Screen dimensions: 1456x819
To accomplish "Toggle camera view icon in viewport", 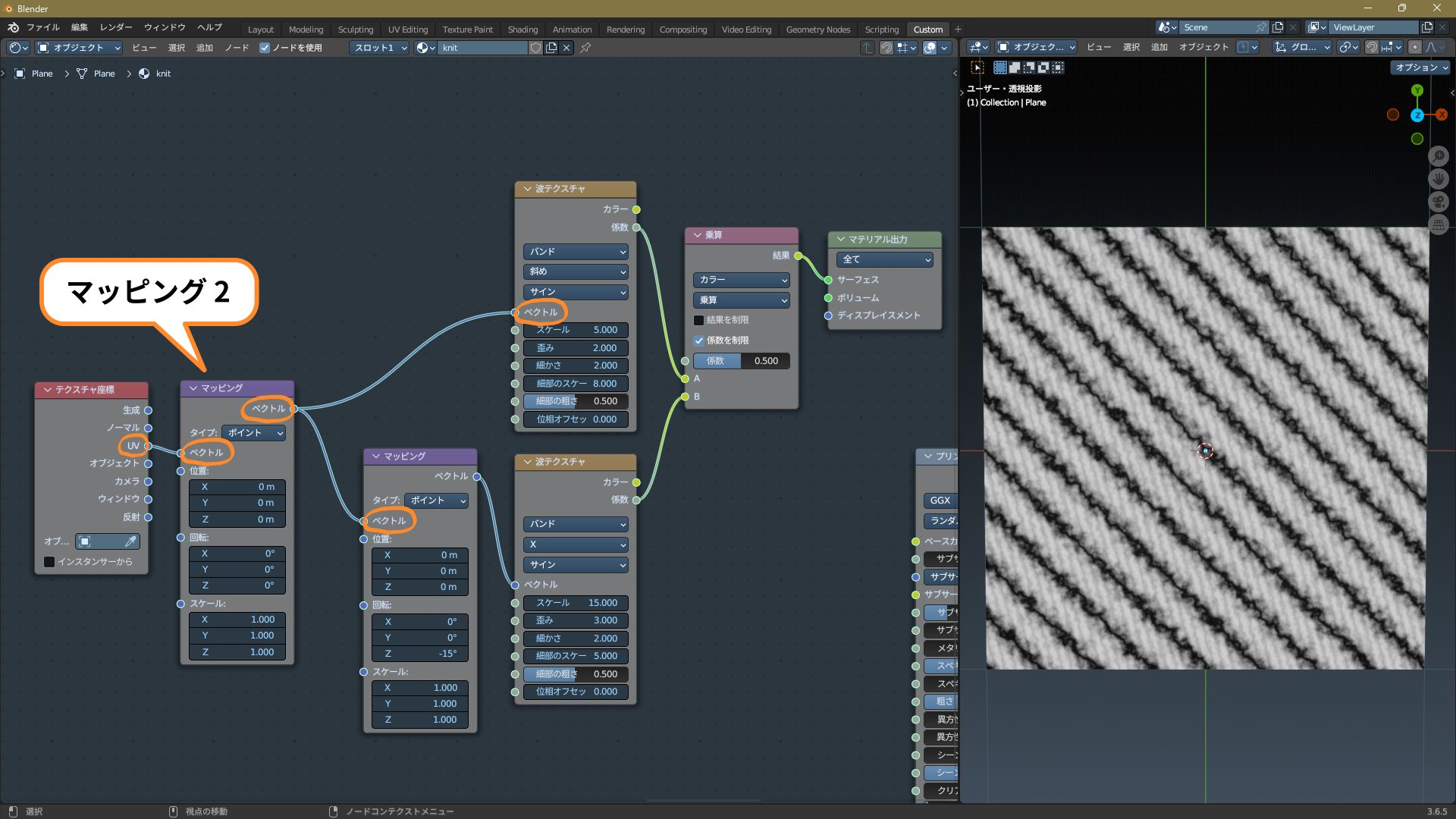I will coord(1438,202).
